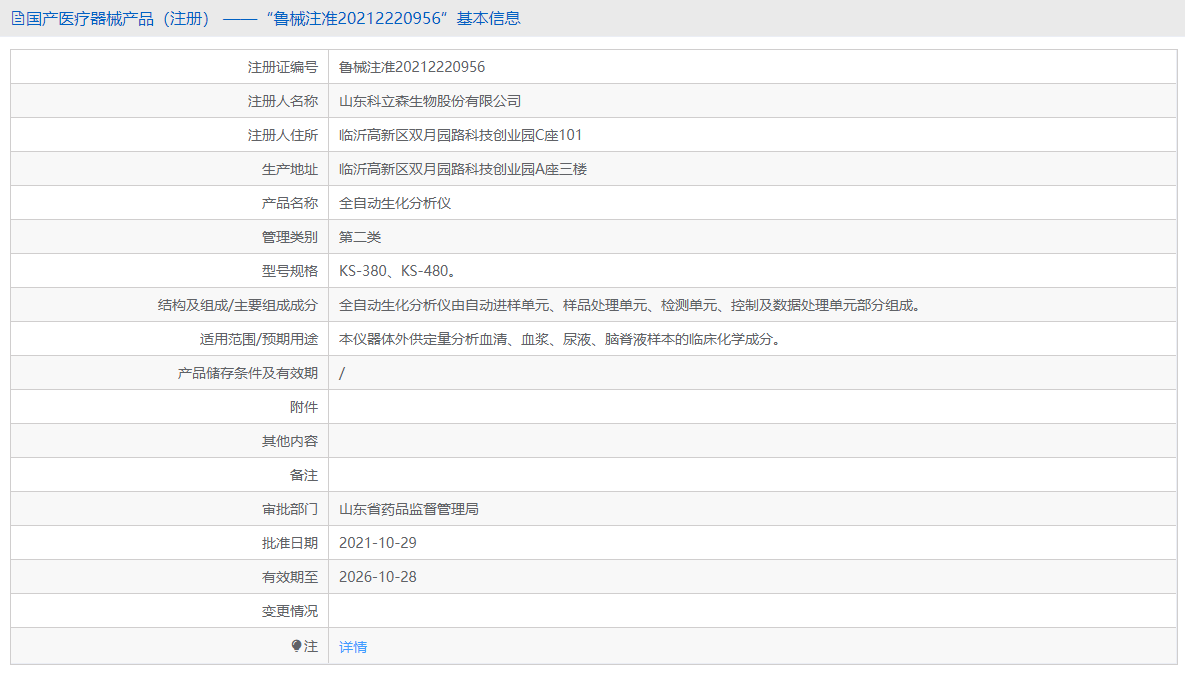Click the 备注 label
Screen dimensions: 1185x675
point(304,475)
